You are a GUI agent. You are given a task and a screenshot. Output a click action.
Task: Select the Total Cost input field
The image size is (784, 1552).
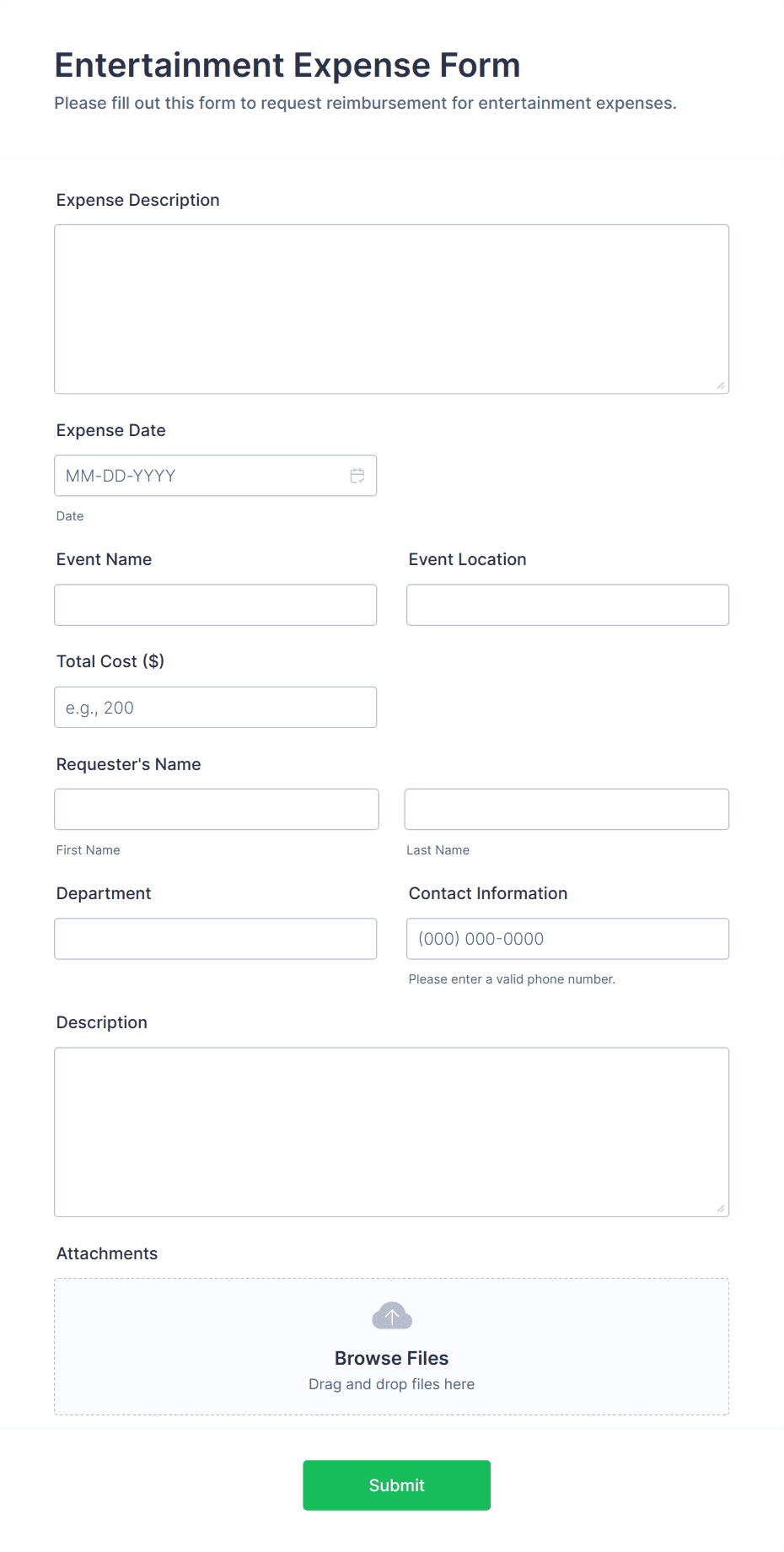point(215,707)
